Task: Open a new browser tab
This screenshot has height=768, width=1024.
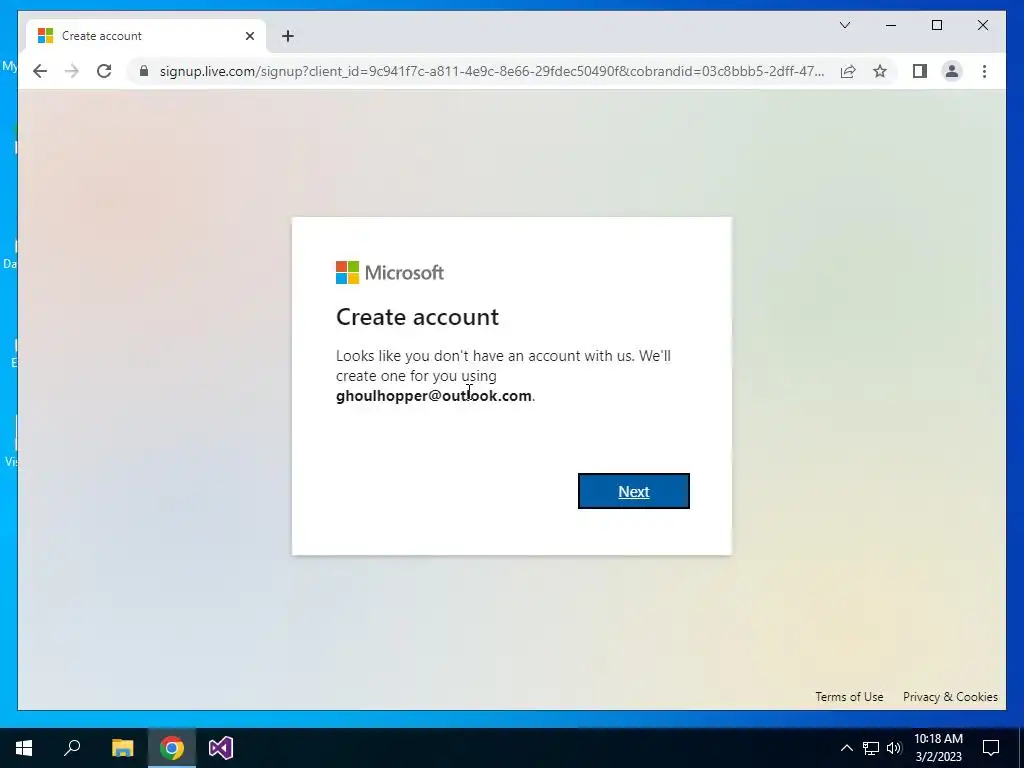Action: [287, 37]
